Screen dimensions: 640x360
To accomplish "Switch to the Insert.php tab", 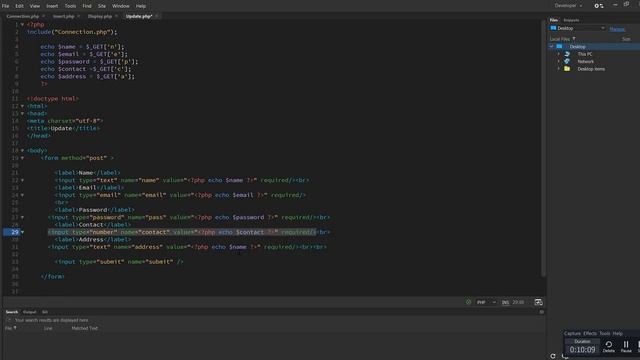I will coord(63,16).
